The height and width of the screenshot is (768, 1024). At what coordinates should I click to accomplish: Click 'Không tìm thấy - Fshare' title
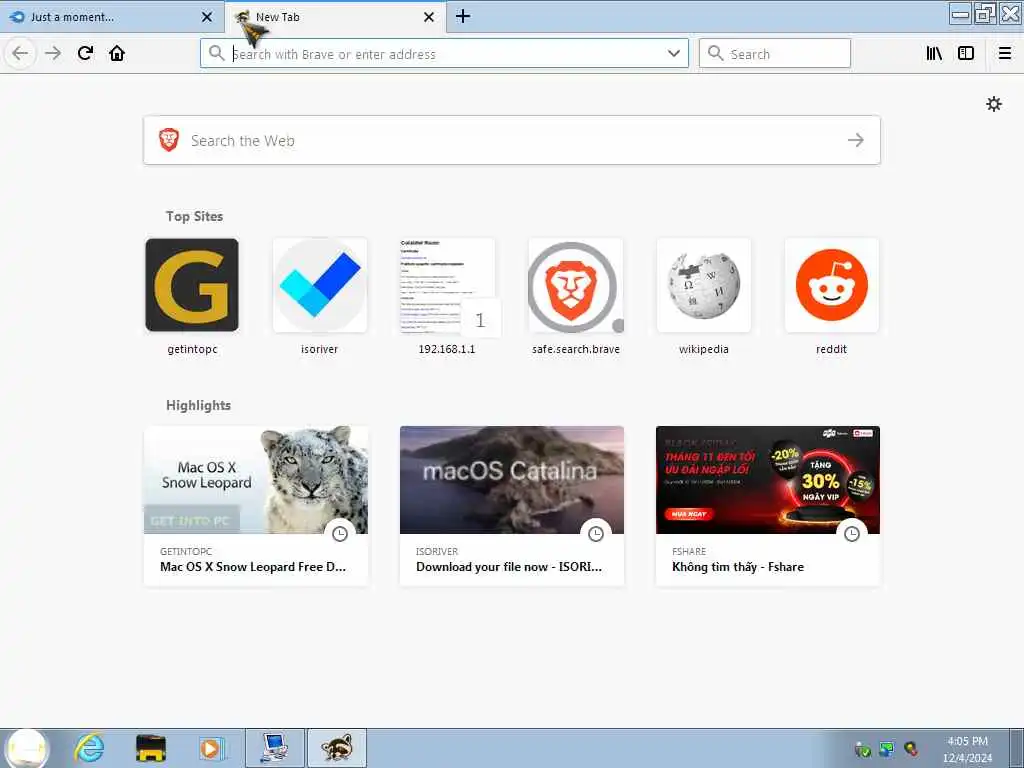pyautogui.click(x=738, y=567)
